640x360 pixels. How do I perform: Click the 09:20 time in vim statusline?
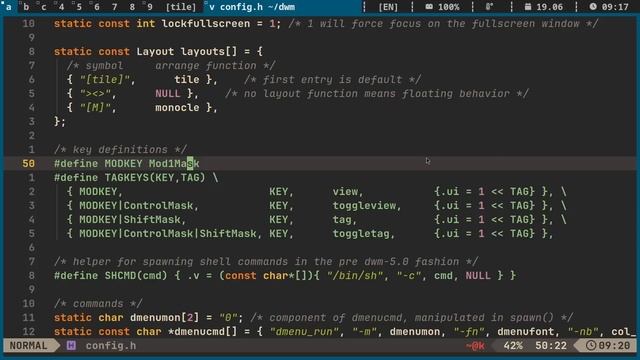point(614,346)
